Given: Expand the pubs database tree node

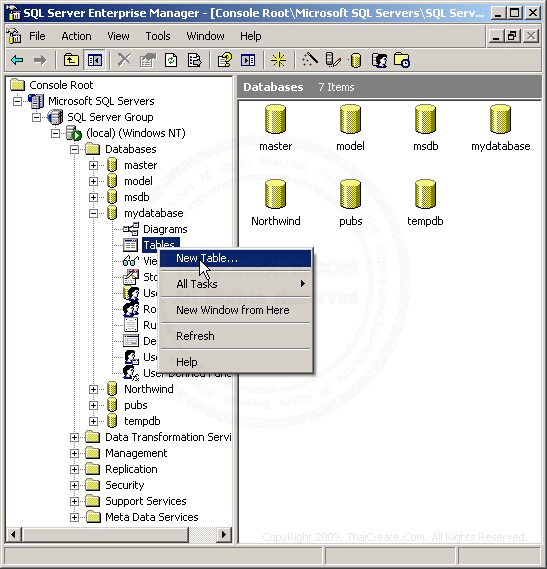Looking at the screenshot, I should (x=93, y=405).
